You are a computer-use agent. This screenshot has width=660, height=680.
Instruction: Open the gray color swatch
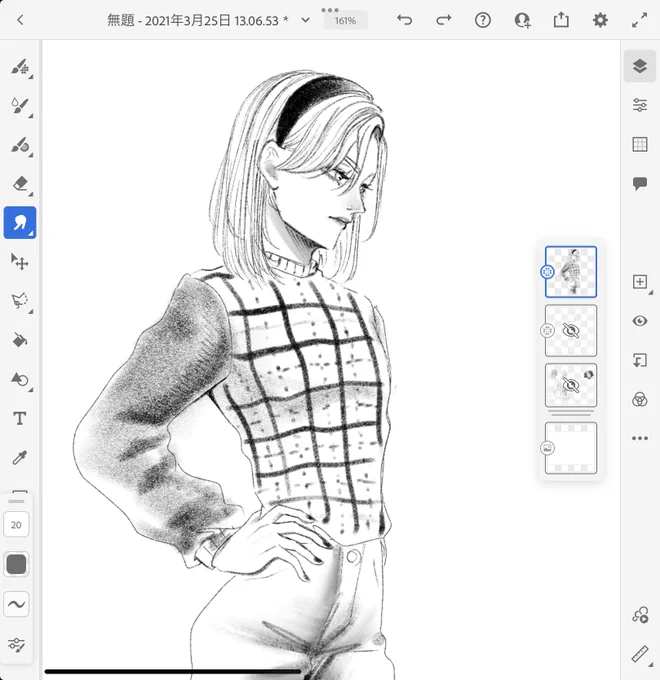point(16,564)
